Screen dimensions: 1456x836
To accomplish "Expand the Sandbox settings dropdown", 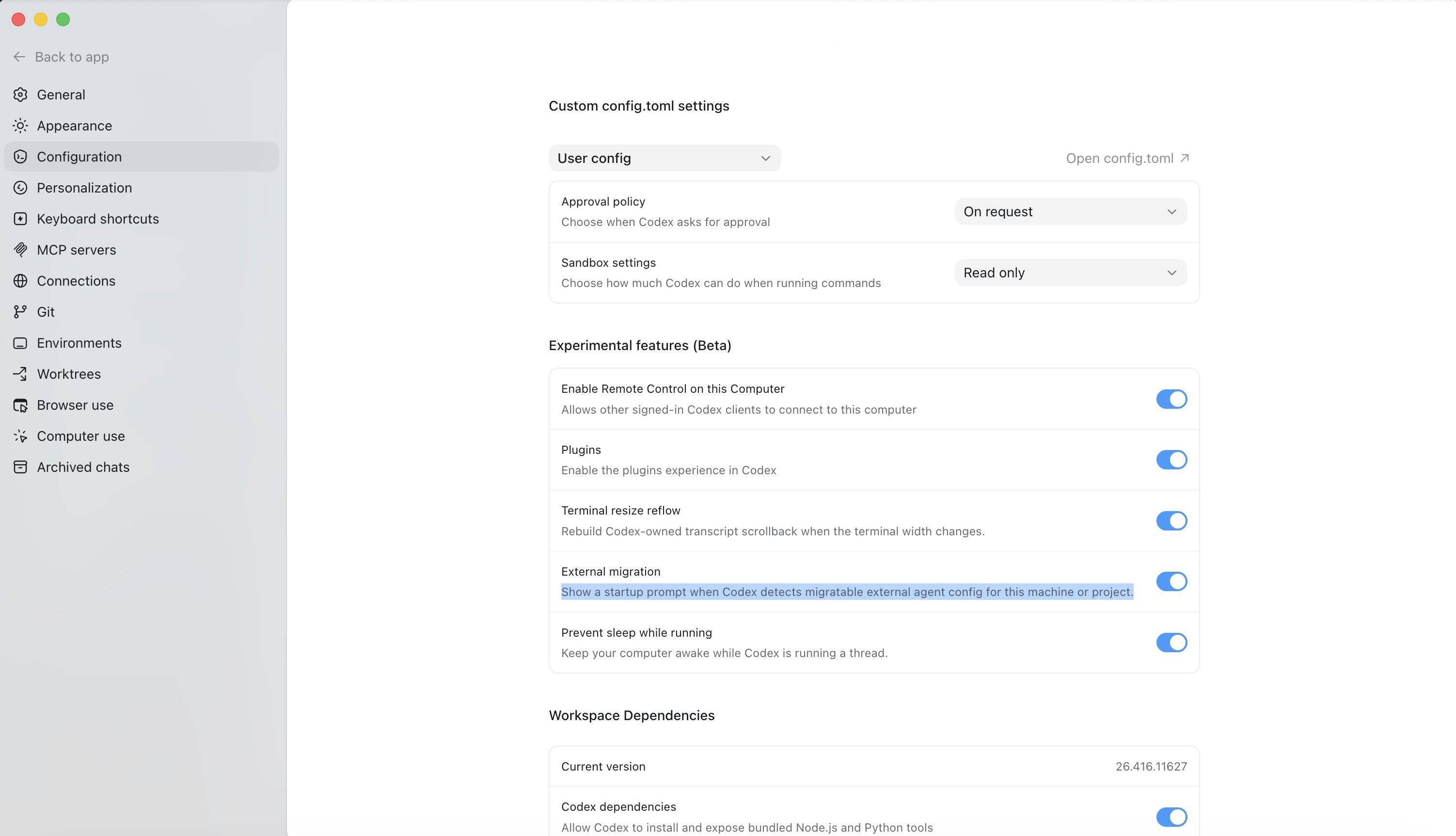I will coord(1071,273).
